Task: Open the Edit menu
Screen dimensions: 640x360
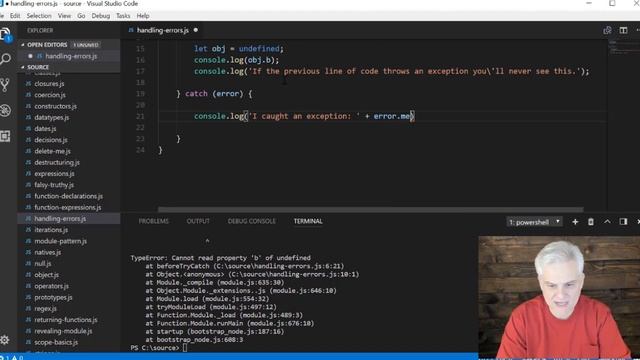Action: (15, 16)
